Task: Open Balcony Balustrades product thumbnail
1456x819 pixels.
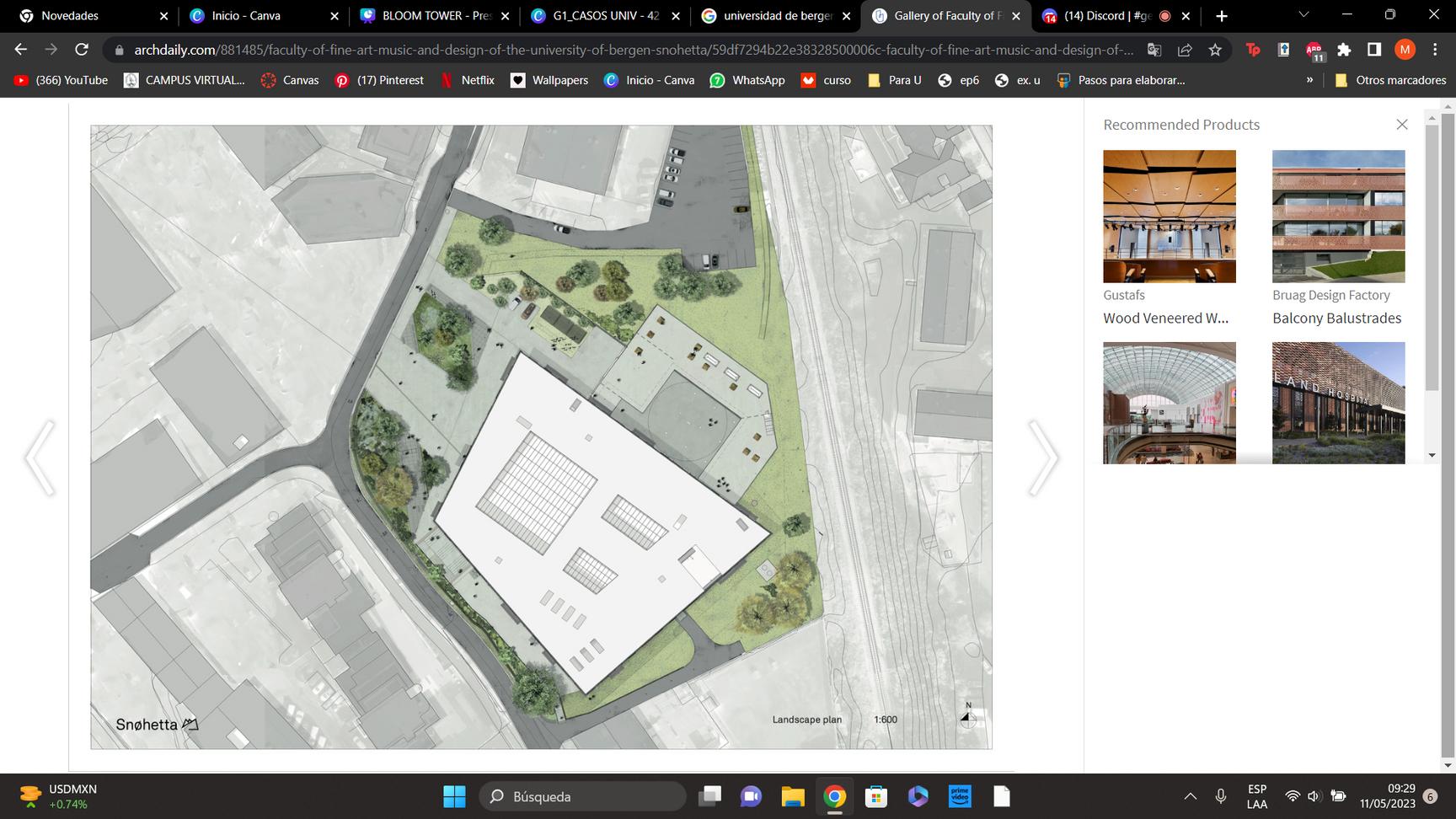Action: (1339, 217)
